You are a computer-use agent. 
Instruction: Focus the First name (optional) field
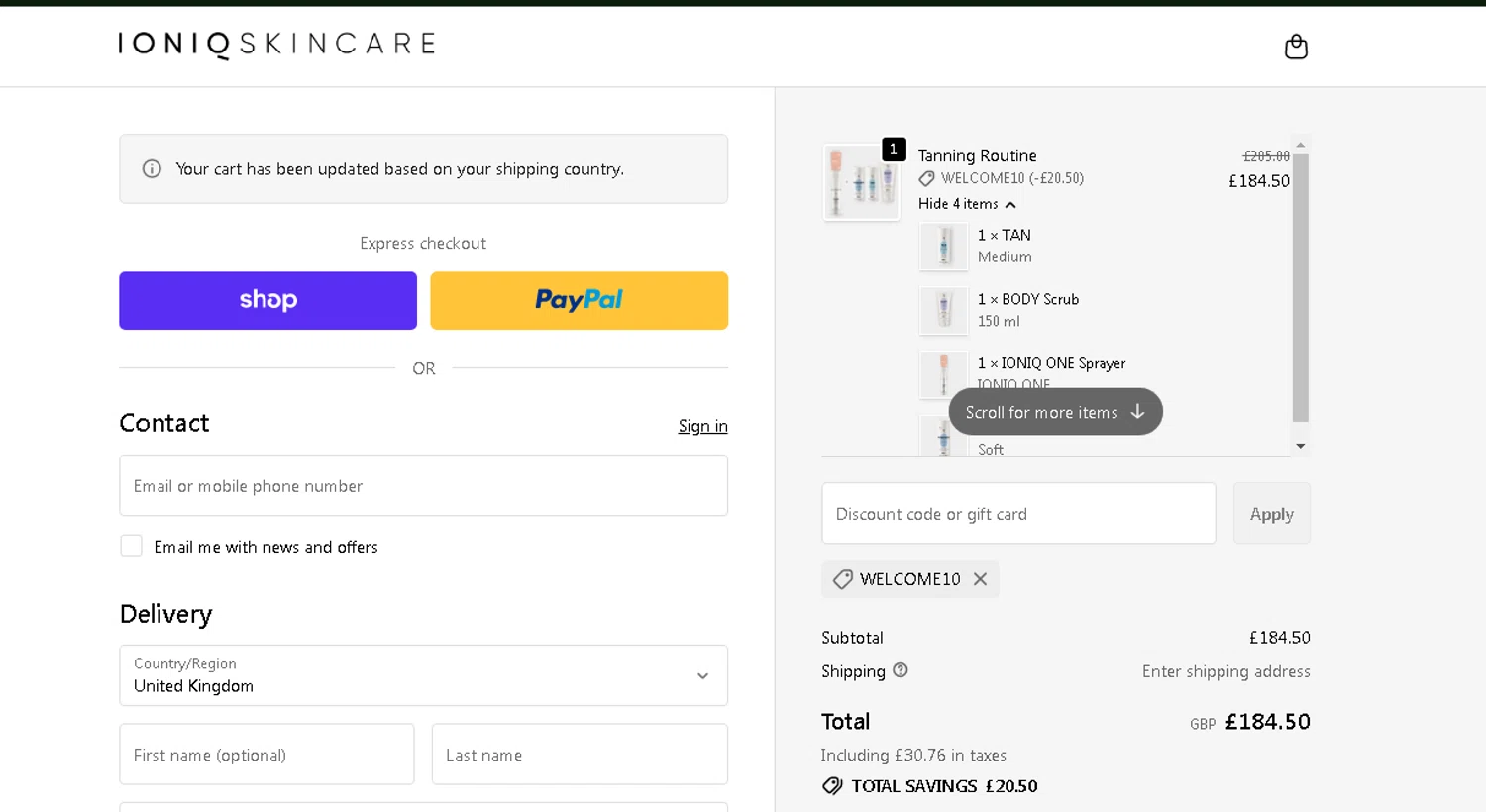pyautogui.click(x=266, y=755)
